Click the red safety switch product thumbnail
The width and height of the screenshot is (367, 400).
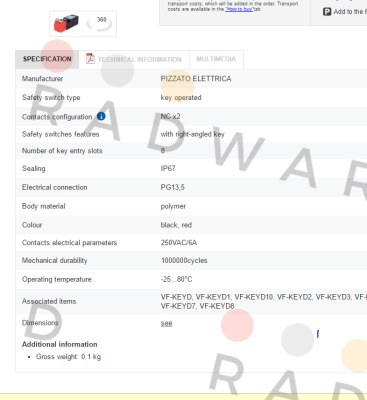66,23
